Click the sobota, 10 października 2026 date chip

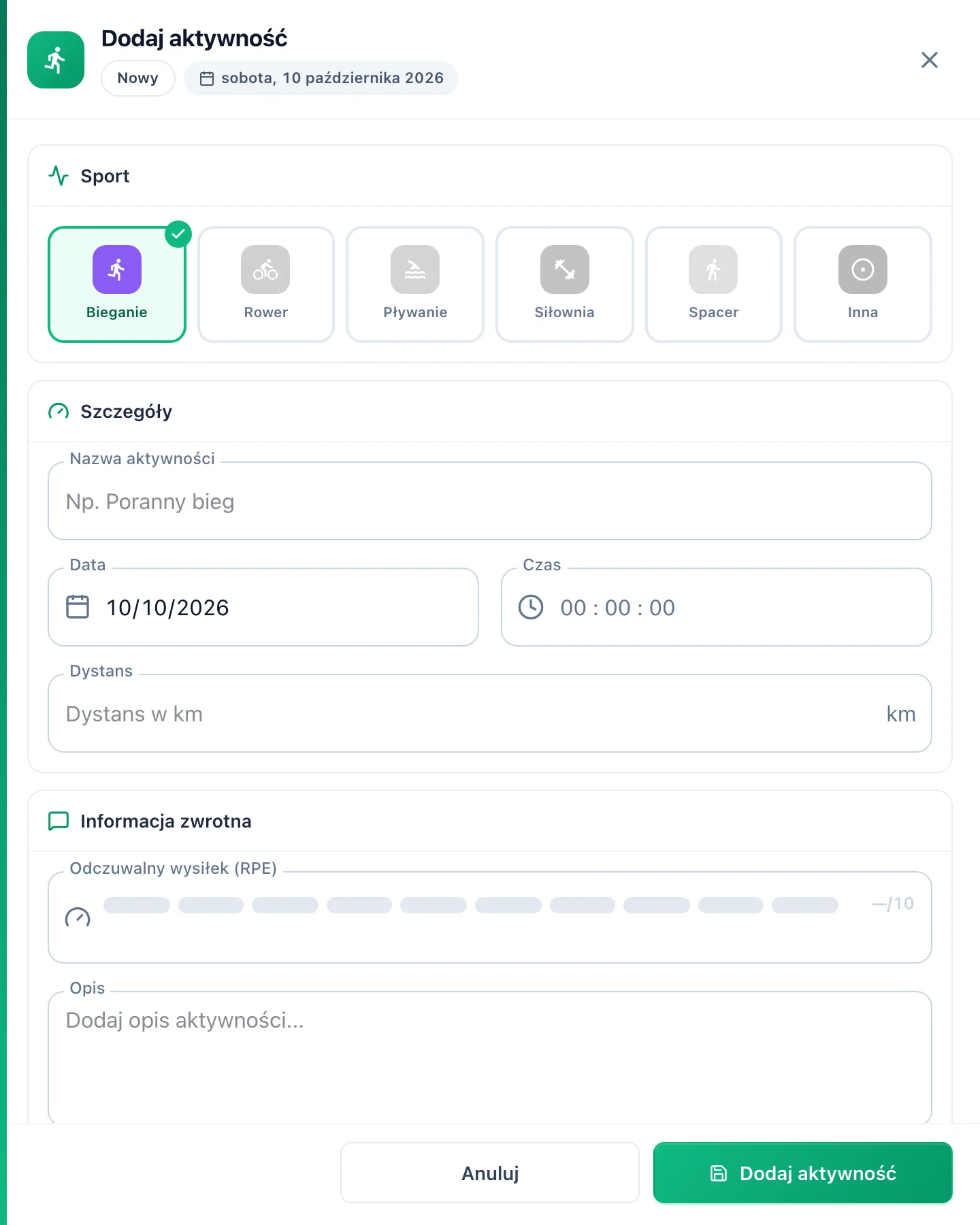pos(321,78)
